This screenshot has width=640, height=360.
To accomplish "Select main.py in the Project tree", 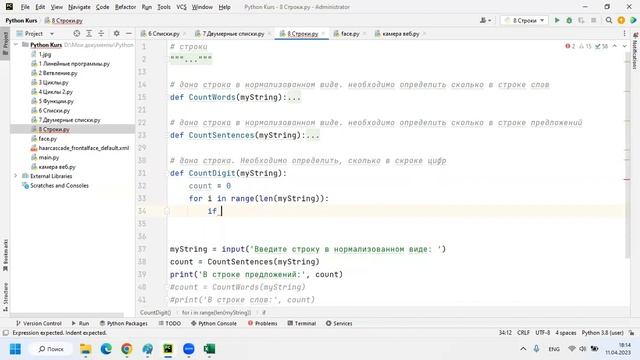I will (49, 157).
